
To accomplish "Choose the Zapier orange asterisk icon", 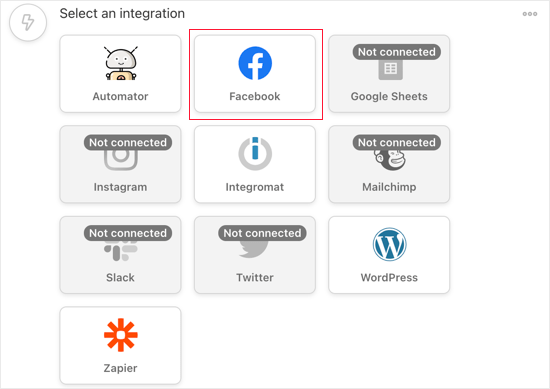I will tap(121, 335).
